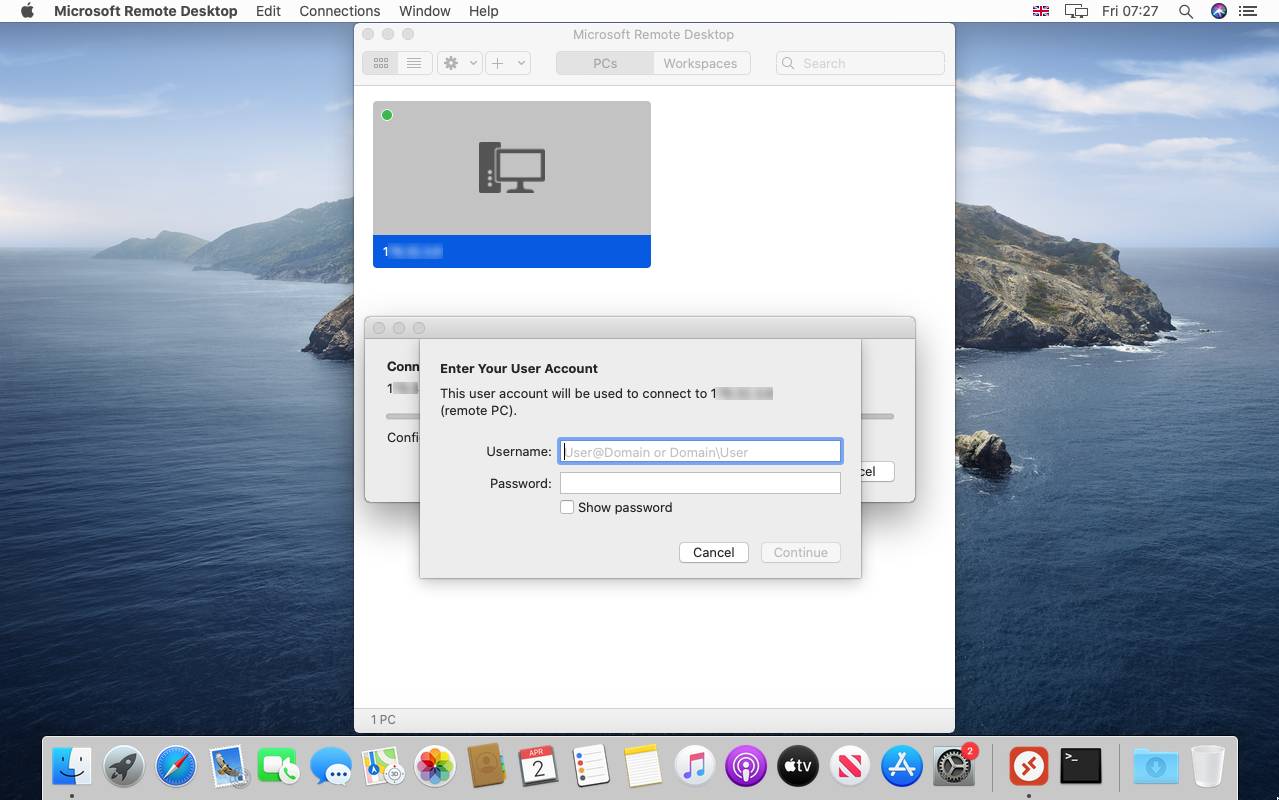This screenshot has width=1279, height=800.
Task: Focus the Search field in Remote Desktop
Action: click(x=860, y=63)
